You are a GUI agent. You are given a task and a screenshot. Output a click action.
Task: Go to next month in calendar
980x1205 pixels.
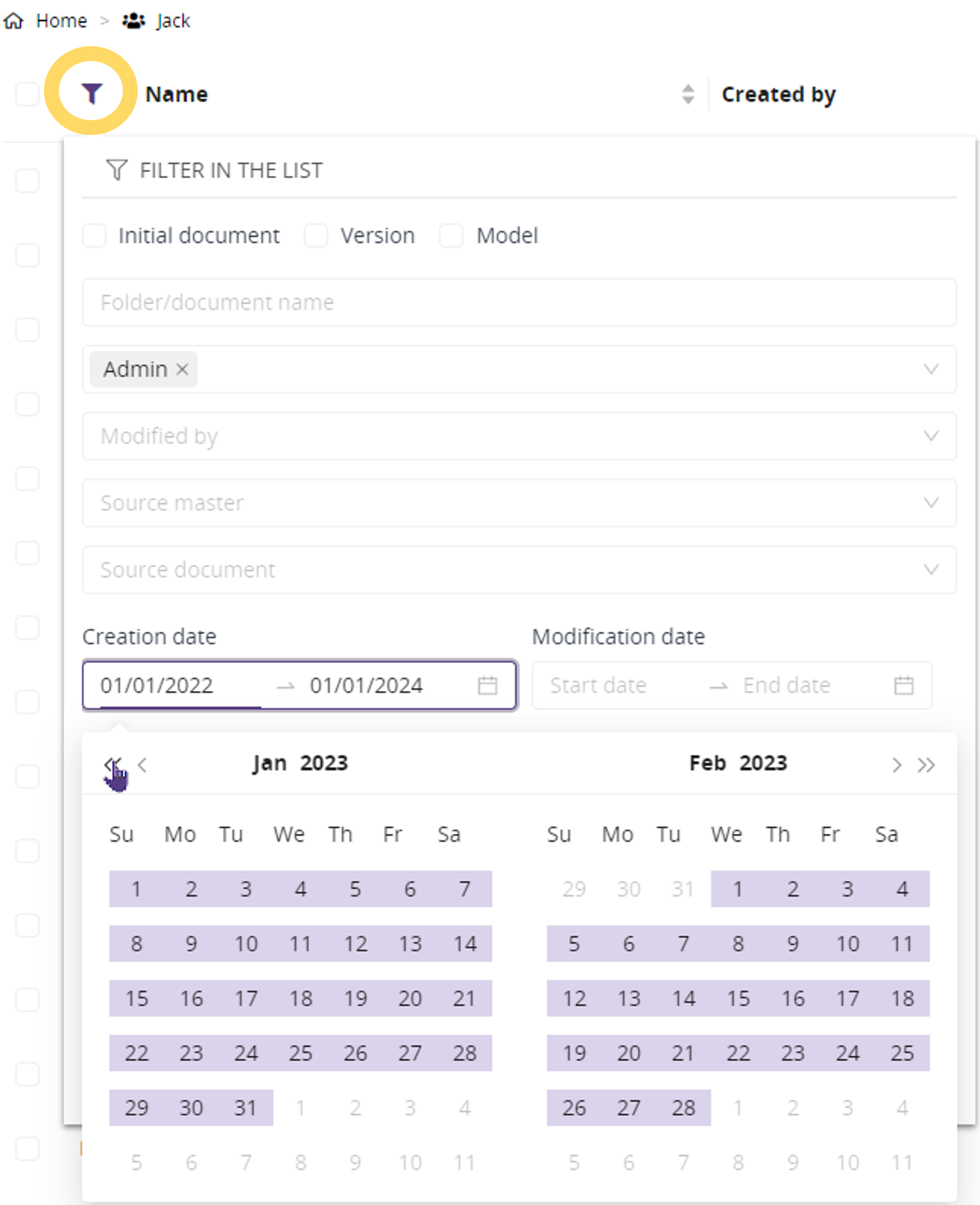[x=896, y=765]
